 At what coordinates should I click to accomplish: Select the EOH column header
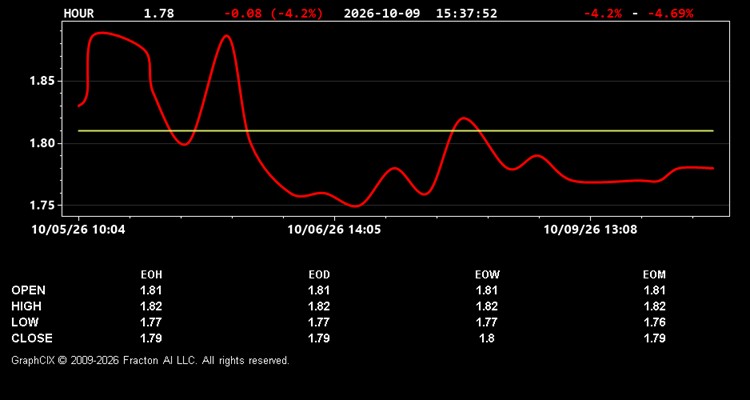151,275
